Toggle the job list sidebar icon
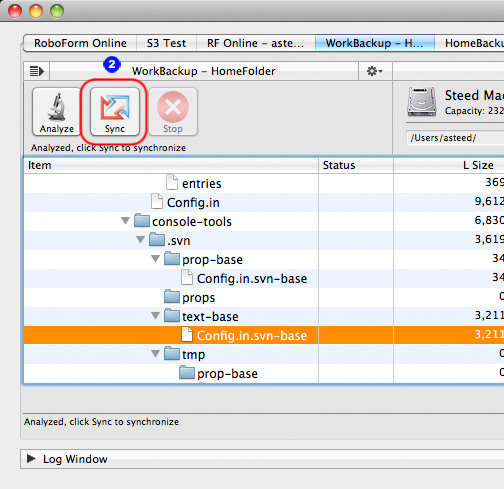Screen dimensions: 504x489 [x=37, y=71]
